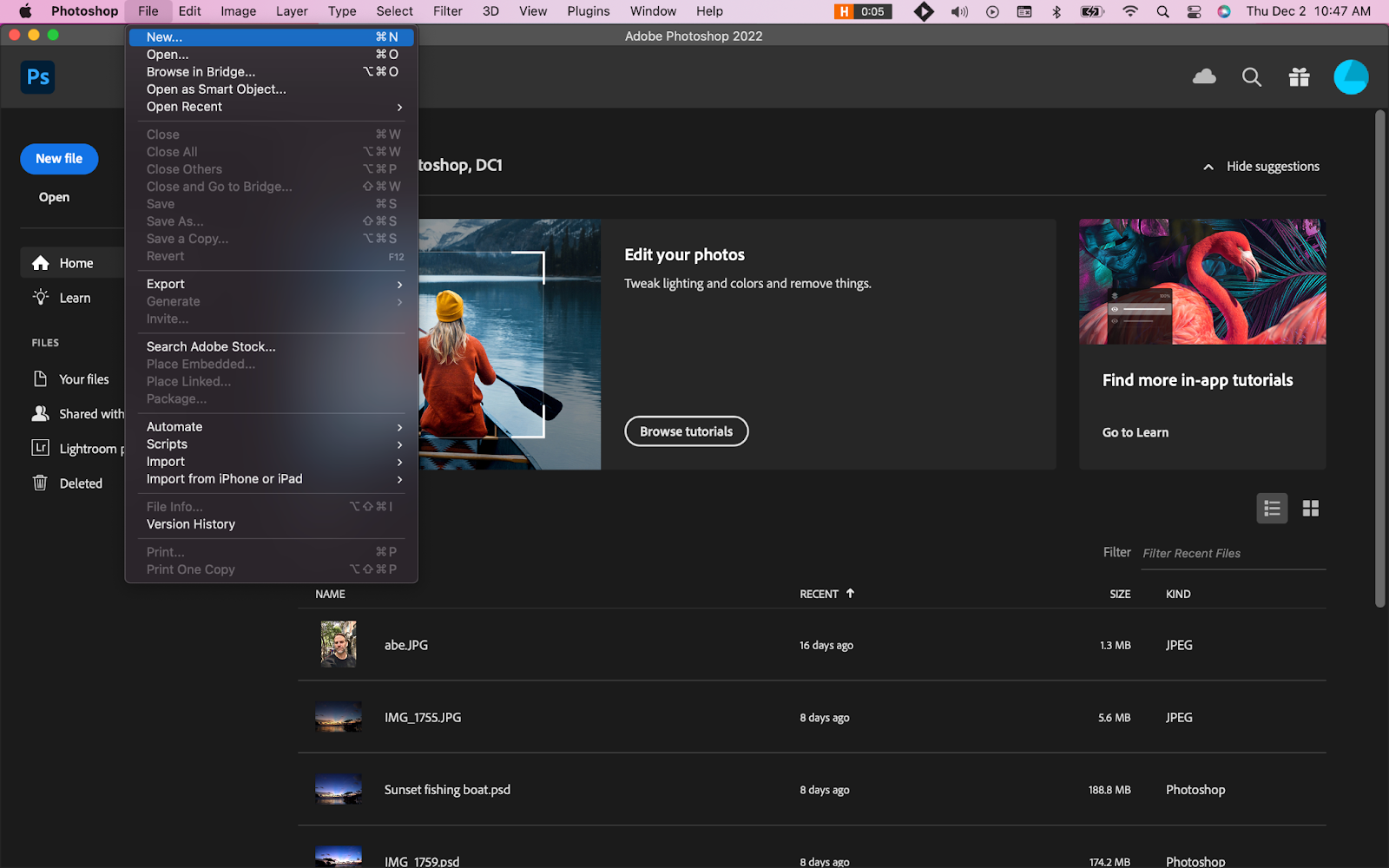Click the Browse tutorials button
This screenshot has height=868, width=1389.
coord(686,431)
